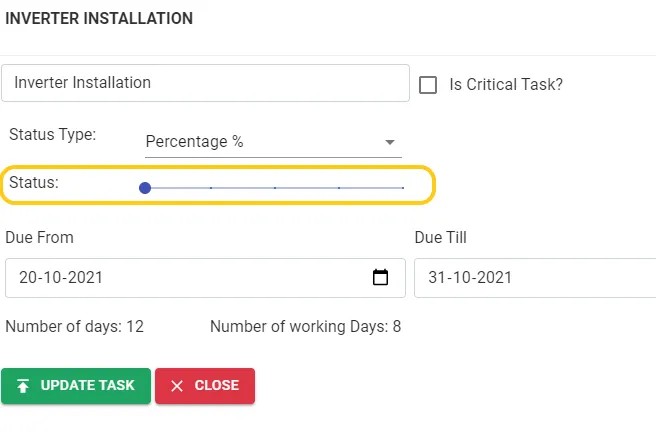Click the Due From date 20-10-2021 field
This screenshot has width=656, height=442.
[x=180, y=278]
